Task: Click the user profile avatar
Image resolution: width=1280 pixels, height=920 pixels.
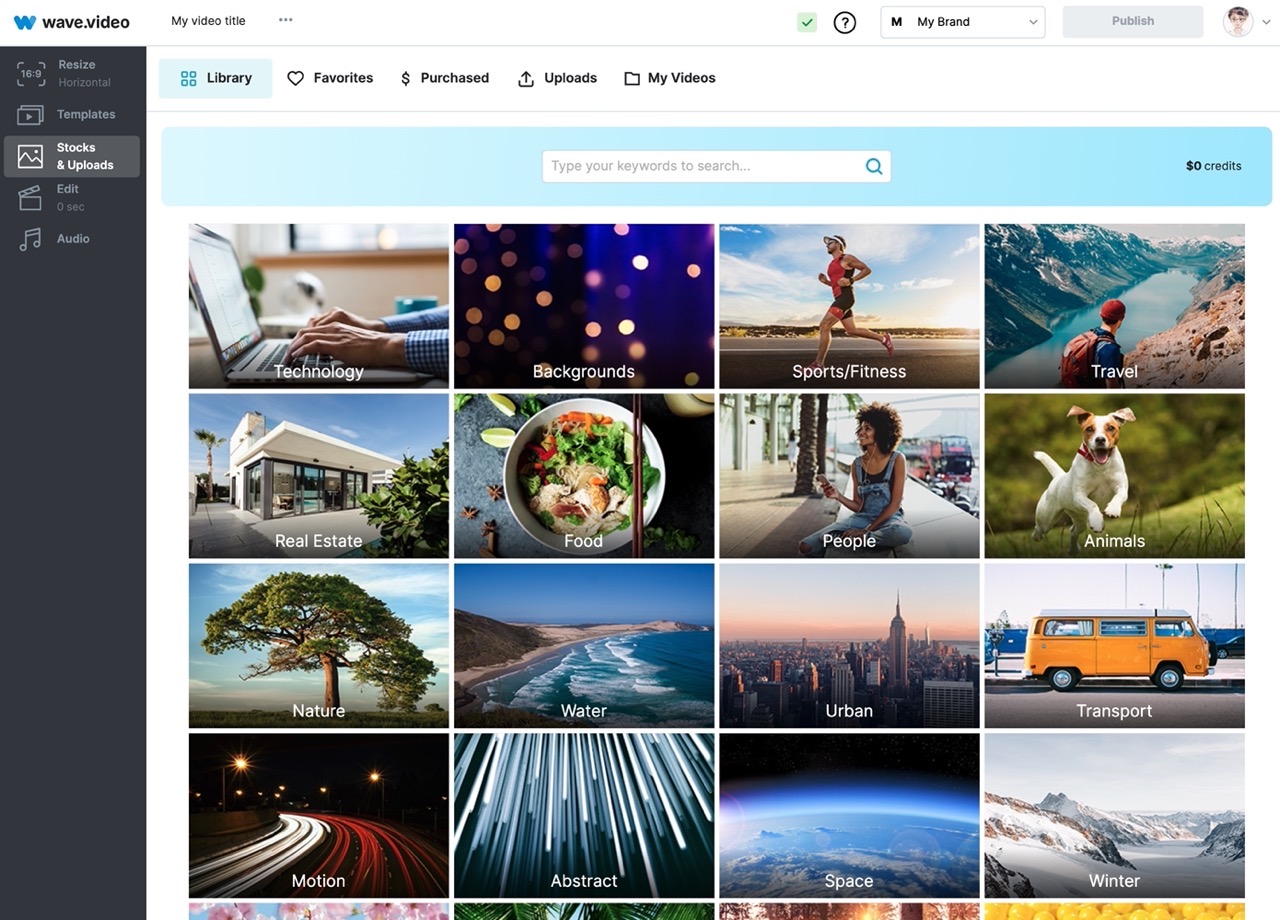Action: 1238,22
